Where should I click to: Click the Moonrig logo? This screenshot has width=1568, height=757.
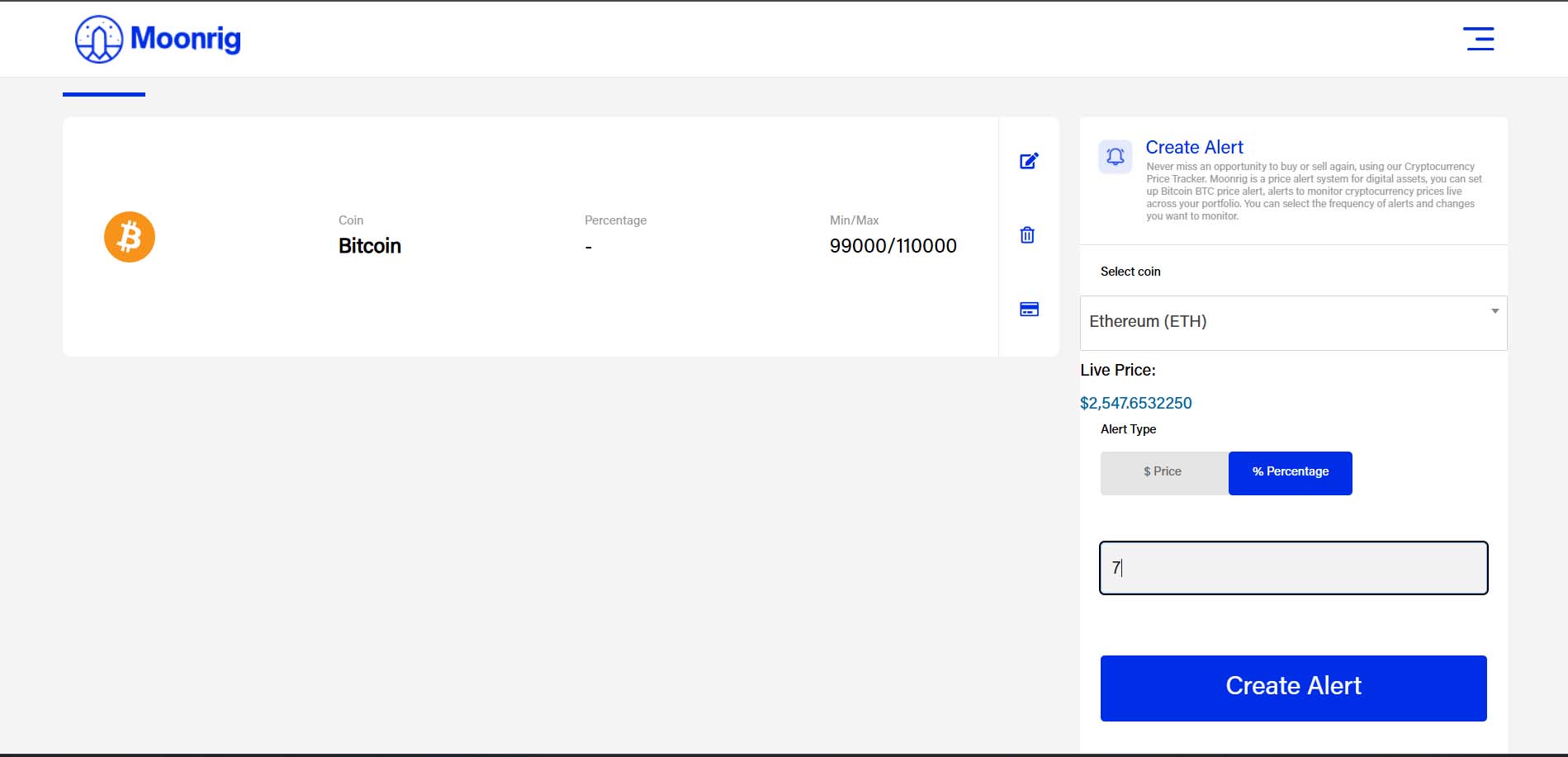[158, 39]
